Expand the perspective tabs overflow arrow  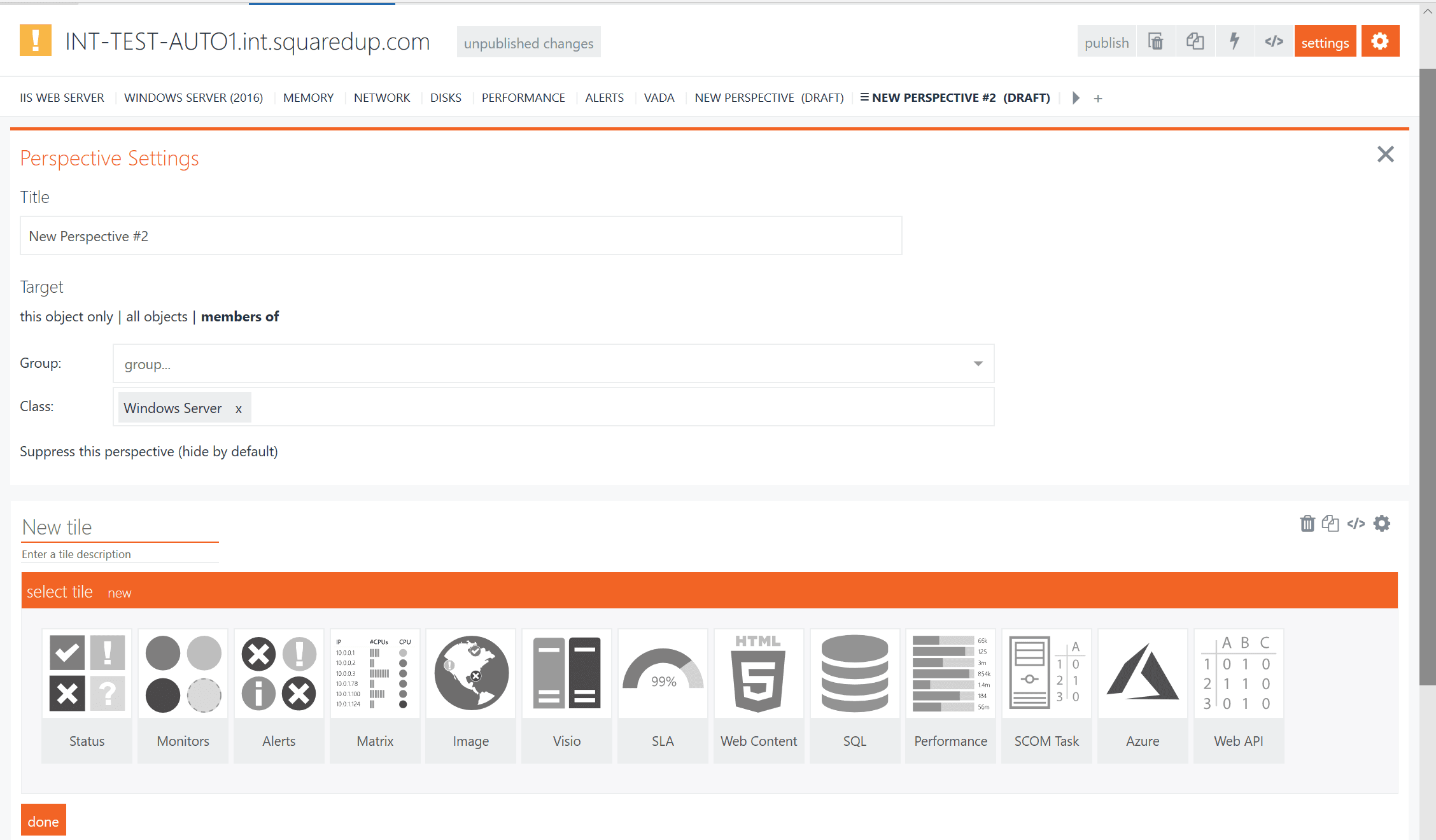1076,98
